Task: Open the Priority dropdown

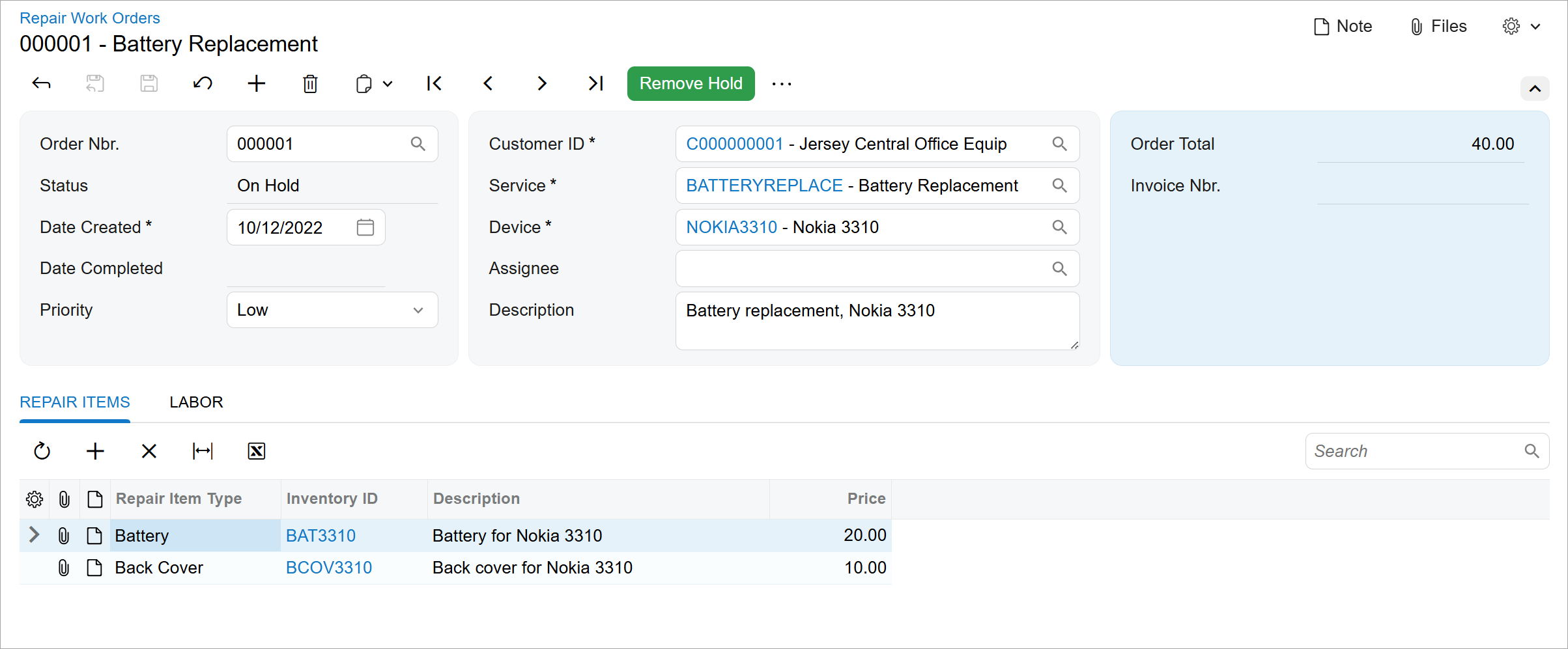Action: click(x=418, y=311)
